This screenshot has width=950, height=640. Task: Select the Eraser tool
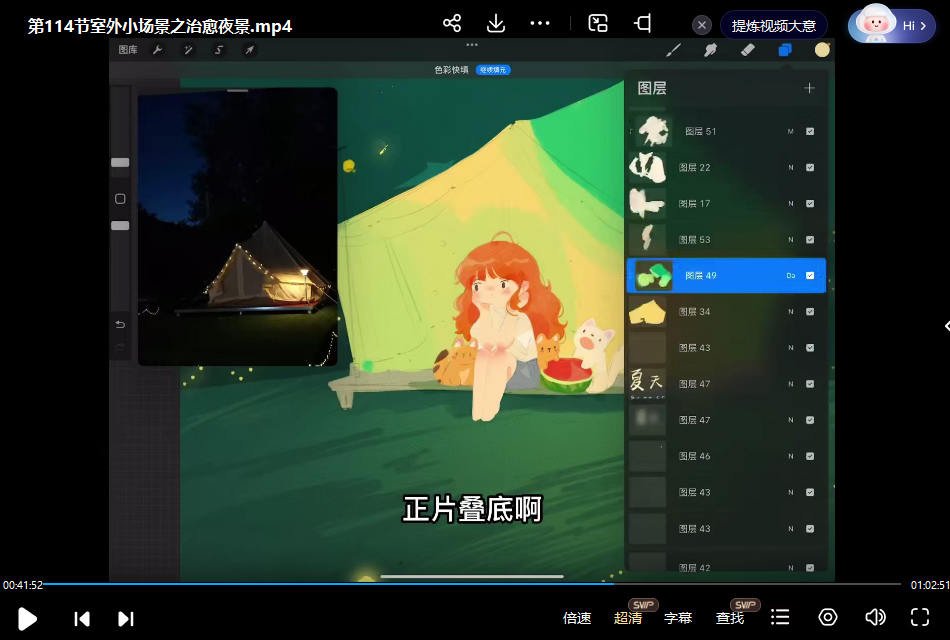[x=748, y=49]
